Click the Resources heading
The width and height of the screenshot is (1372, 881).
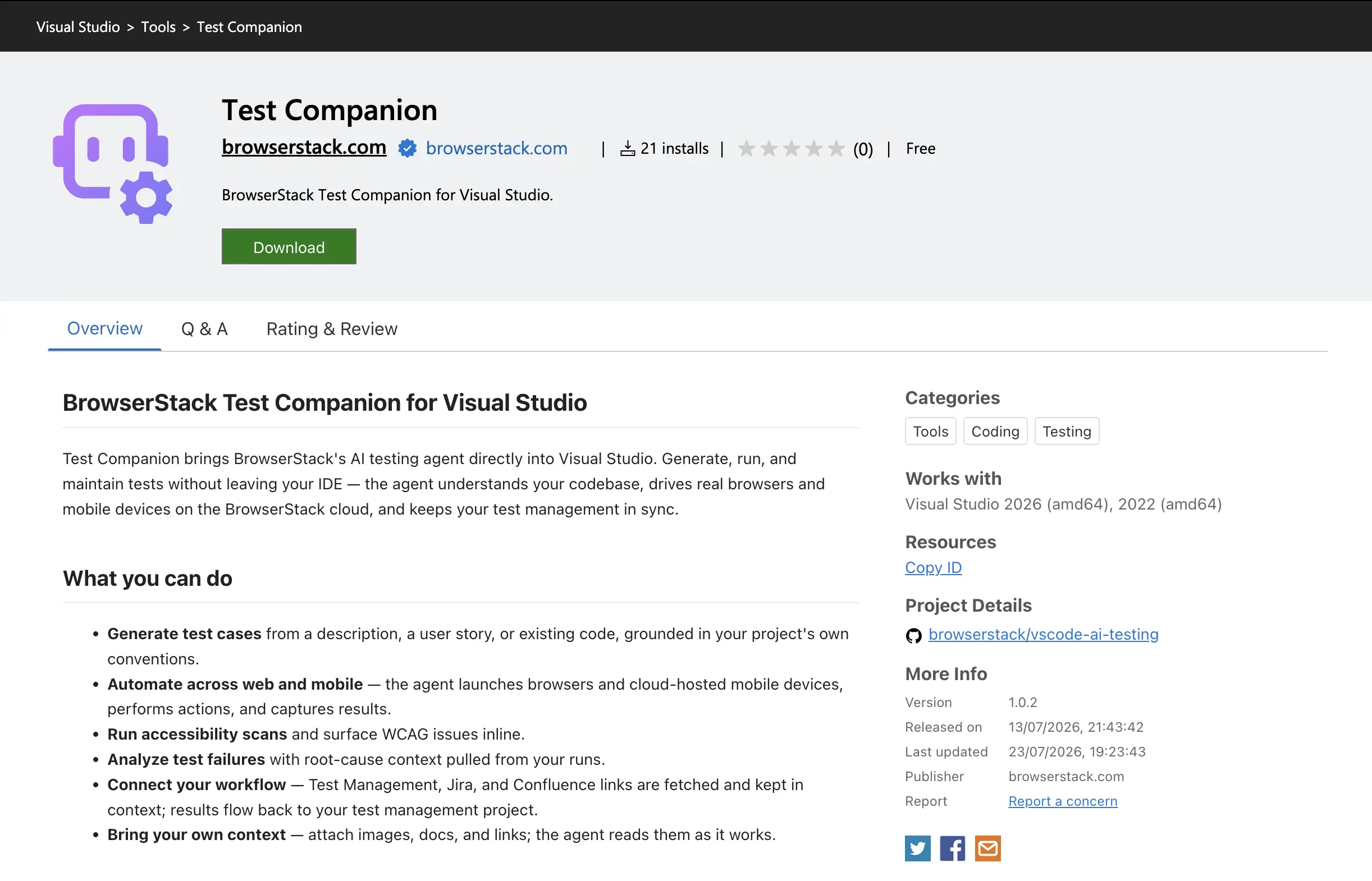(x=950, y=542)
